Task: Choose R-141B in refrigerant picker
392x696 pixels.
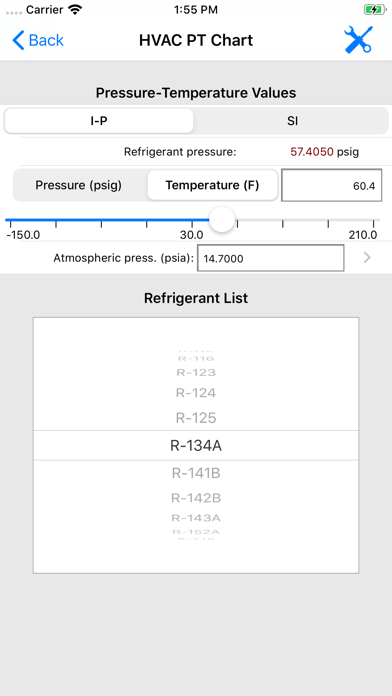Action: pyautogui.click(x=196, y=474)
